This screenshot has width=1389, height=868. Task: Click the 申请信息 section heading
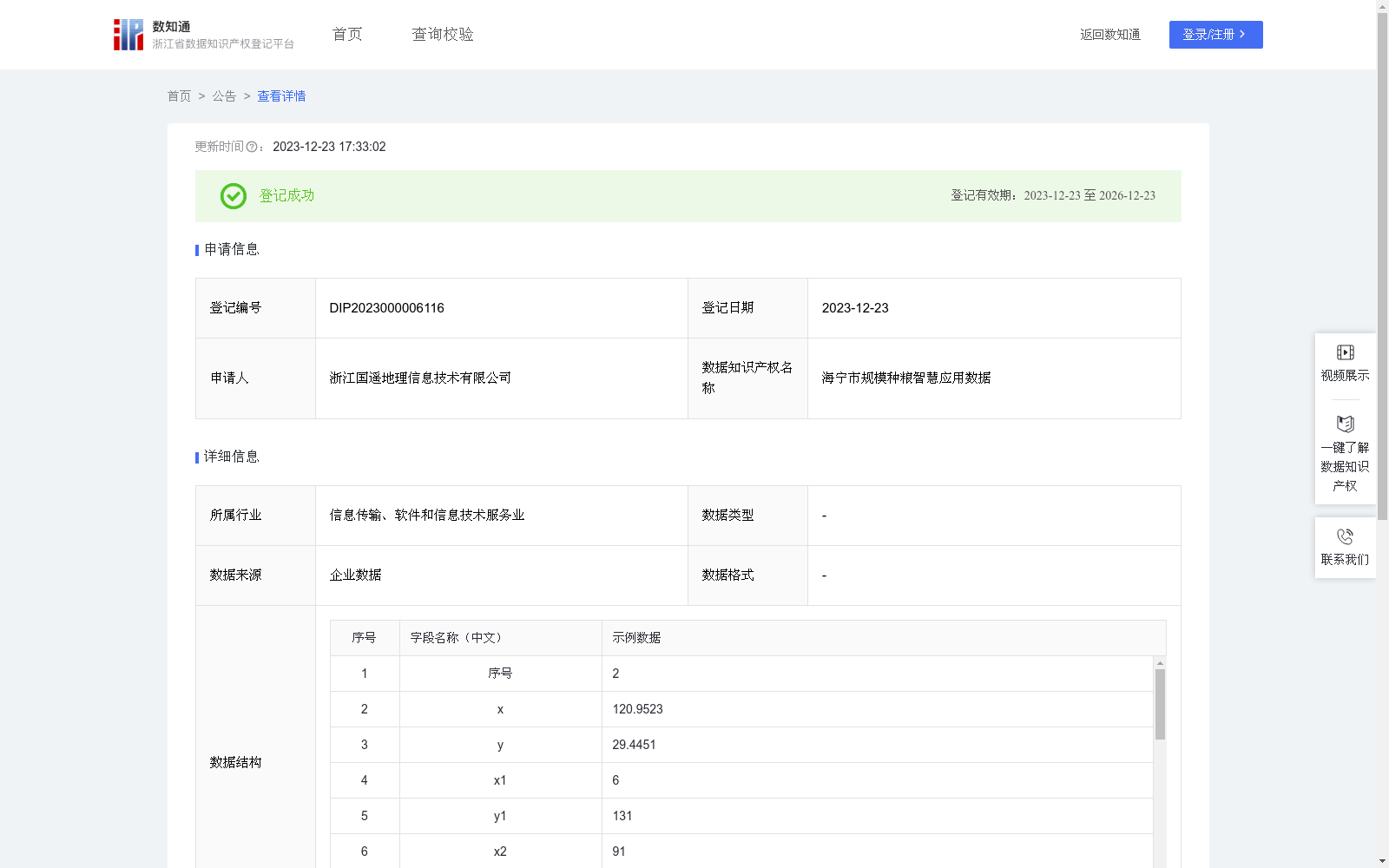(x=232, y=250)
